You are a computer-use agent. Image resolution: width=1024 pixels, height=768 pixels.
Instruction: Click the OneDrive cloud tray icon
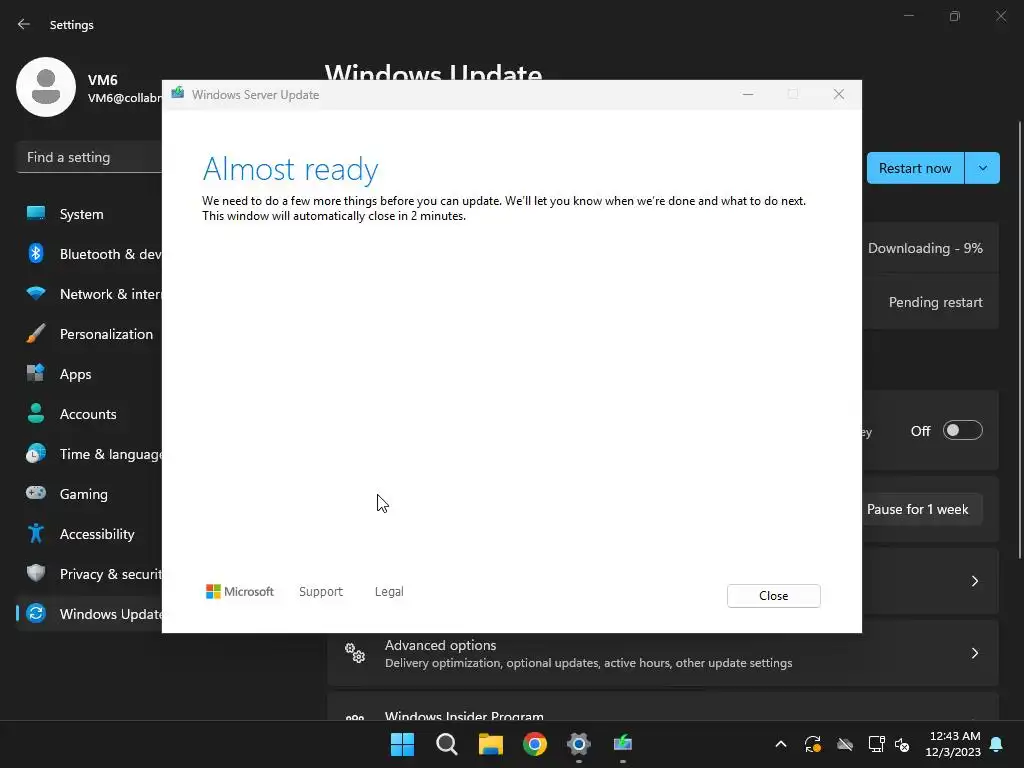click(x=845, y=744)
